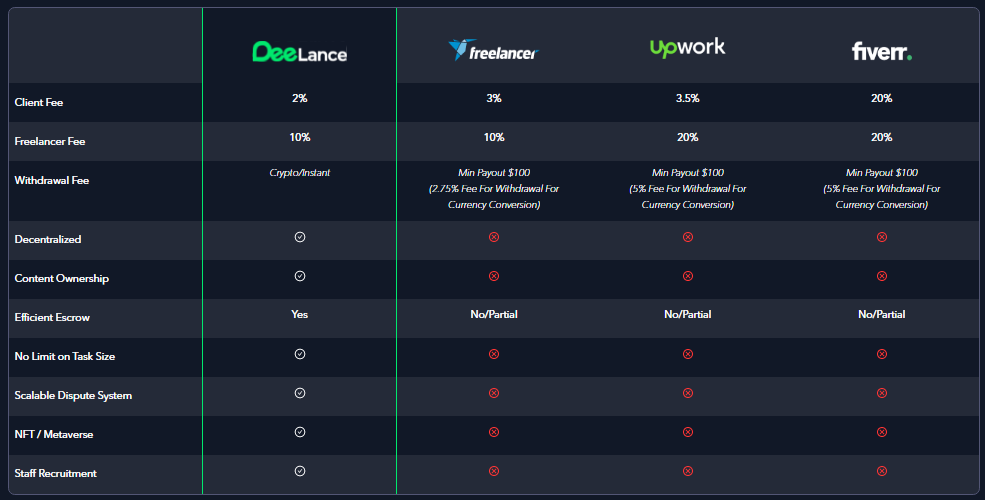
Task: Click fiverr's 20% client fee value
Action: click(x=881, y=98)
